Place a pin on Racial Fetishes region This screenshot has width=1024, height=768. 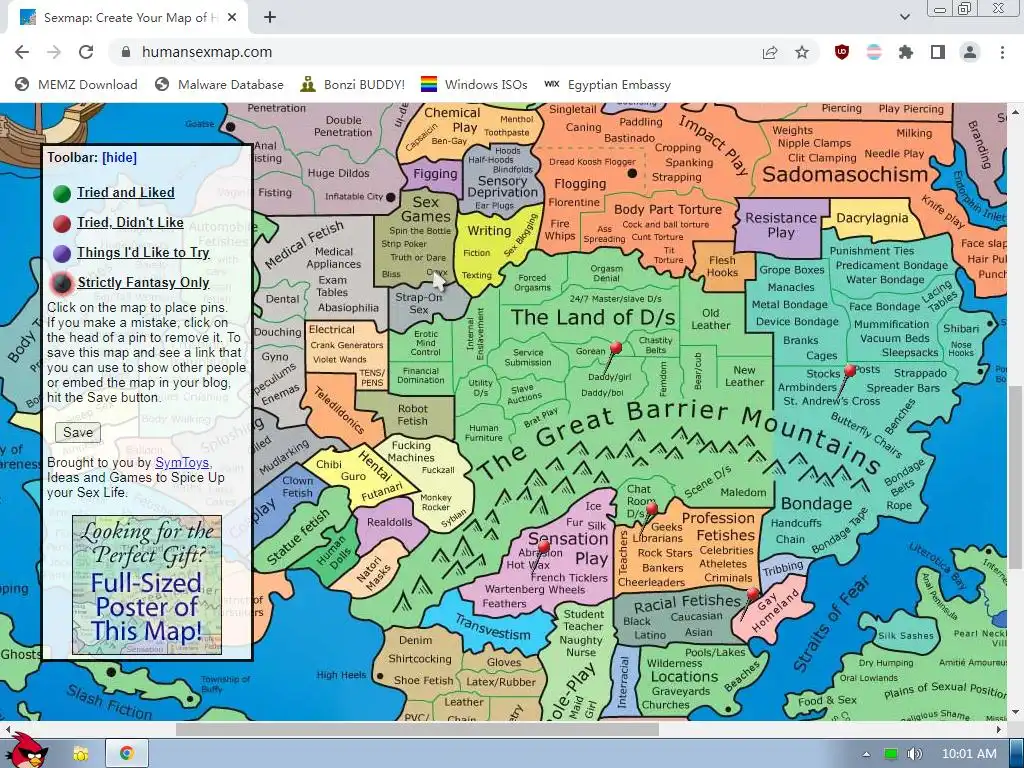click(x=687, y=601)
